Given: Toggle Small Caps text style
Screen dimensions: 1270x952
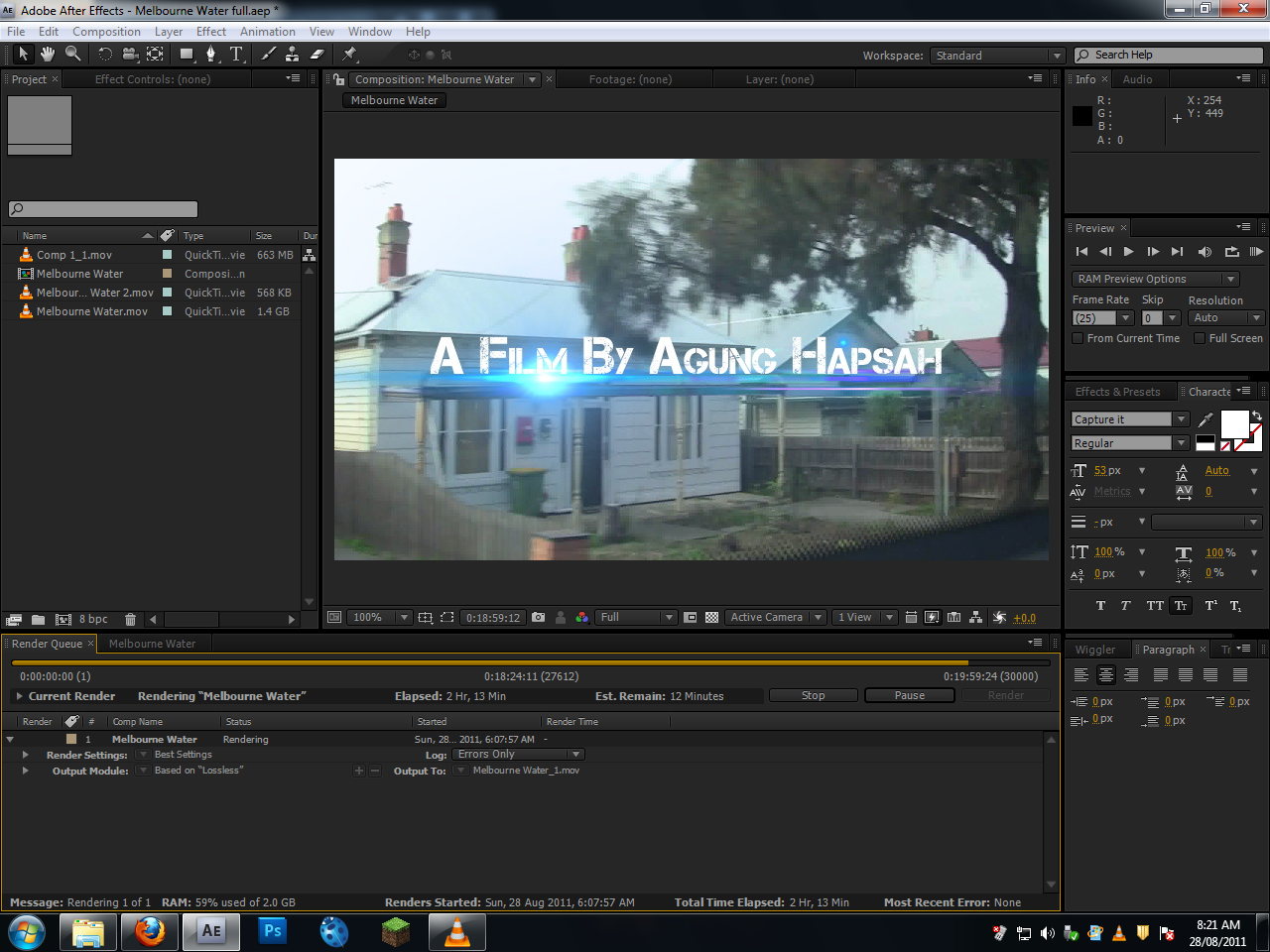Looking at the screenshot, I should (1181, 606).
